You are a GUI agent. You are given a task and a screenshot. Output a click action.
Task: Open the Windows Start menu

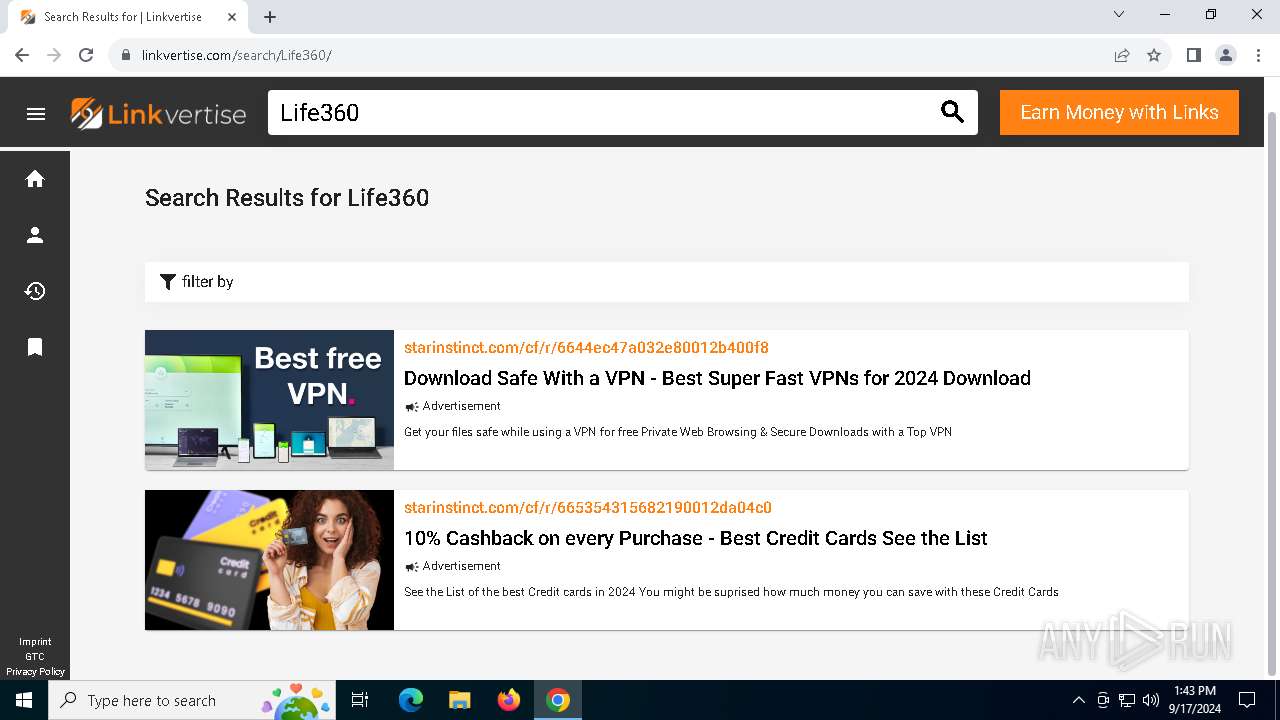coord(24,700)
